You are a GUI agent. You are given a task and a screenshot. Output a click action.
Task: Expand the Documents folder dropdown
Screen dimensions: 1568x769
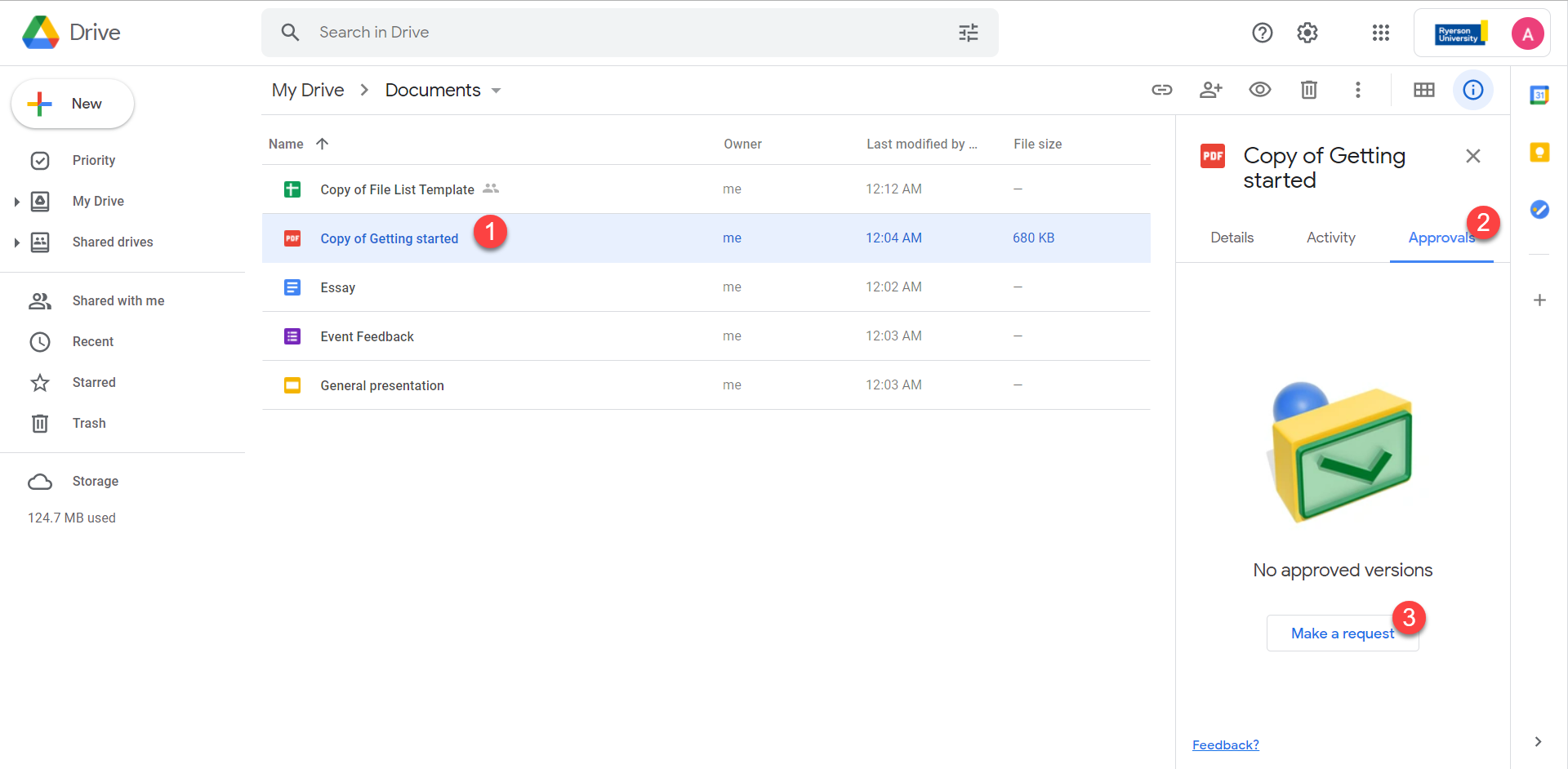pos(496,91)
